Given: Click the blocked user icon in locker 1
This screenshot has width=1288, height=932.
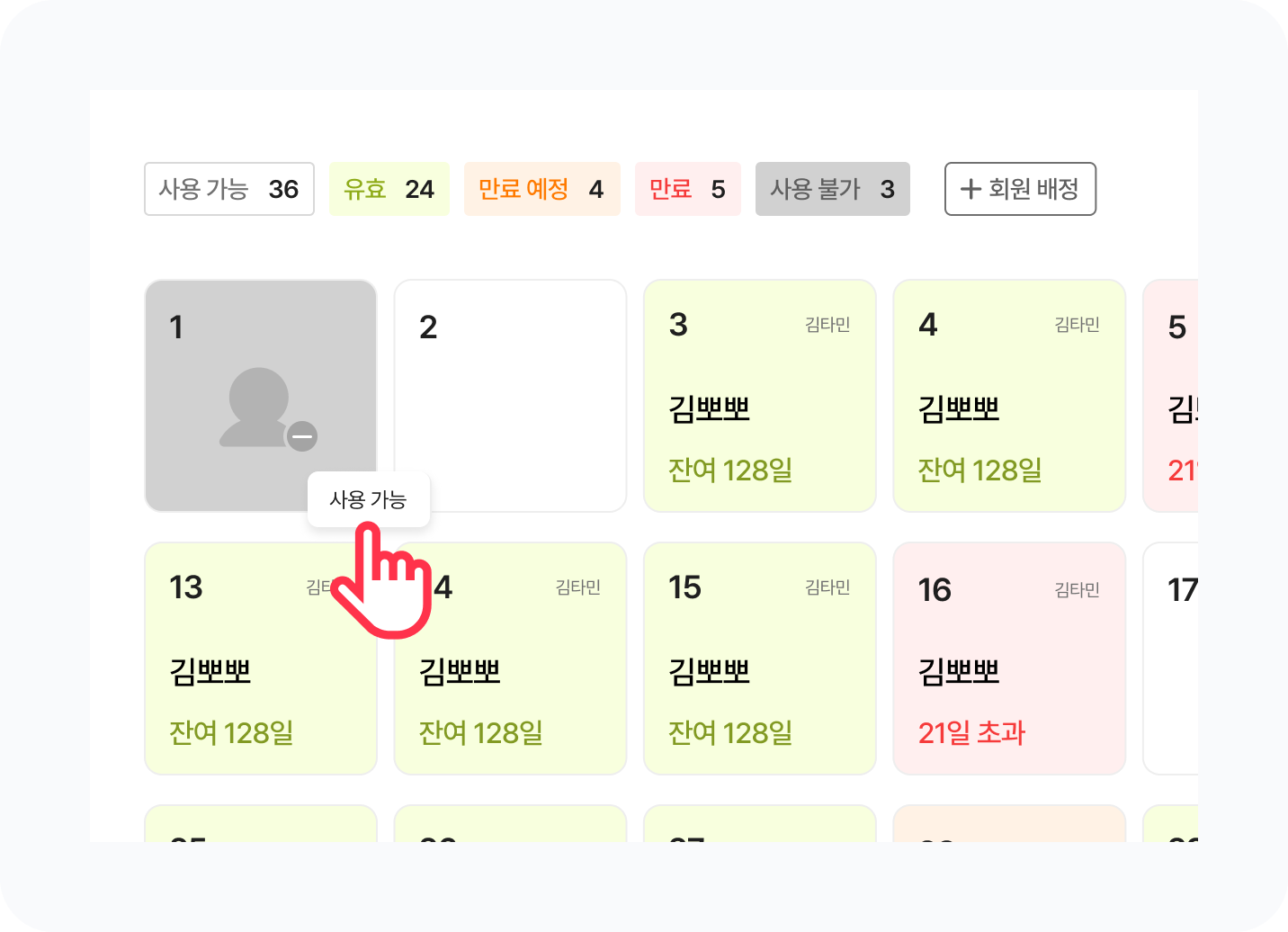Looking at the screenshot, I should [266, 409].
